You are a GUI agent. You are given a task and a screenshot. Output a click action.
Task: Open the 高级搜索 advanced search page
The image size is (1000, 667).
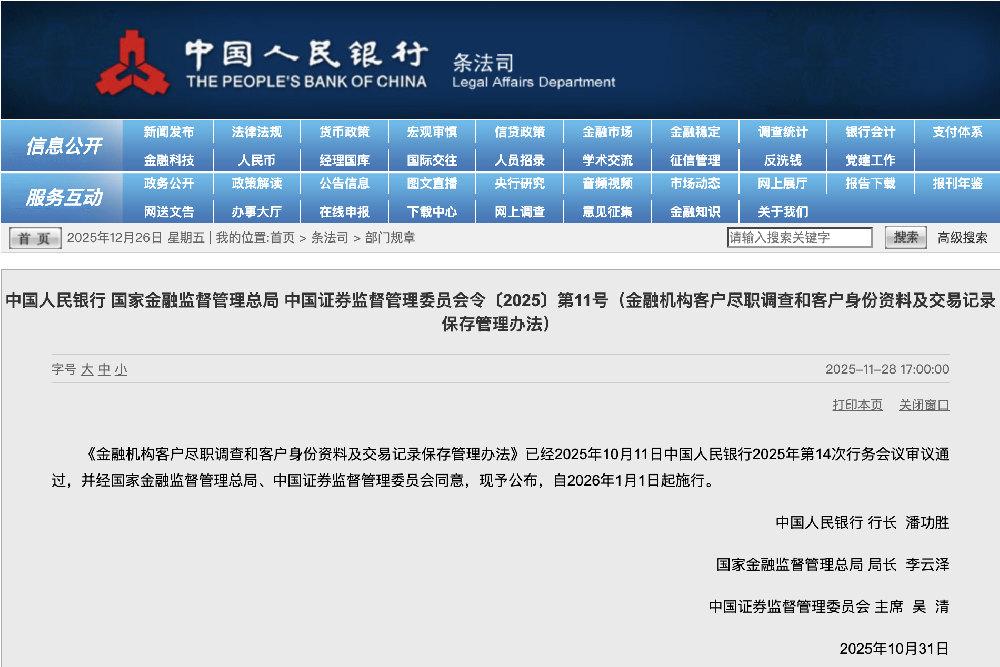tap(961, 238)
